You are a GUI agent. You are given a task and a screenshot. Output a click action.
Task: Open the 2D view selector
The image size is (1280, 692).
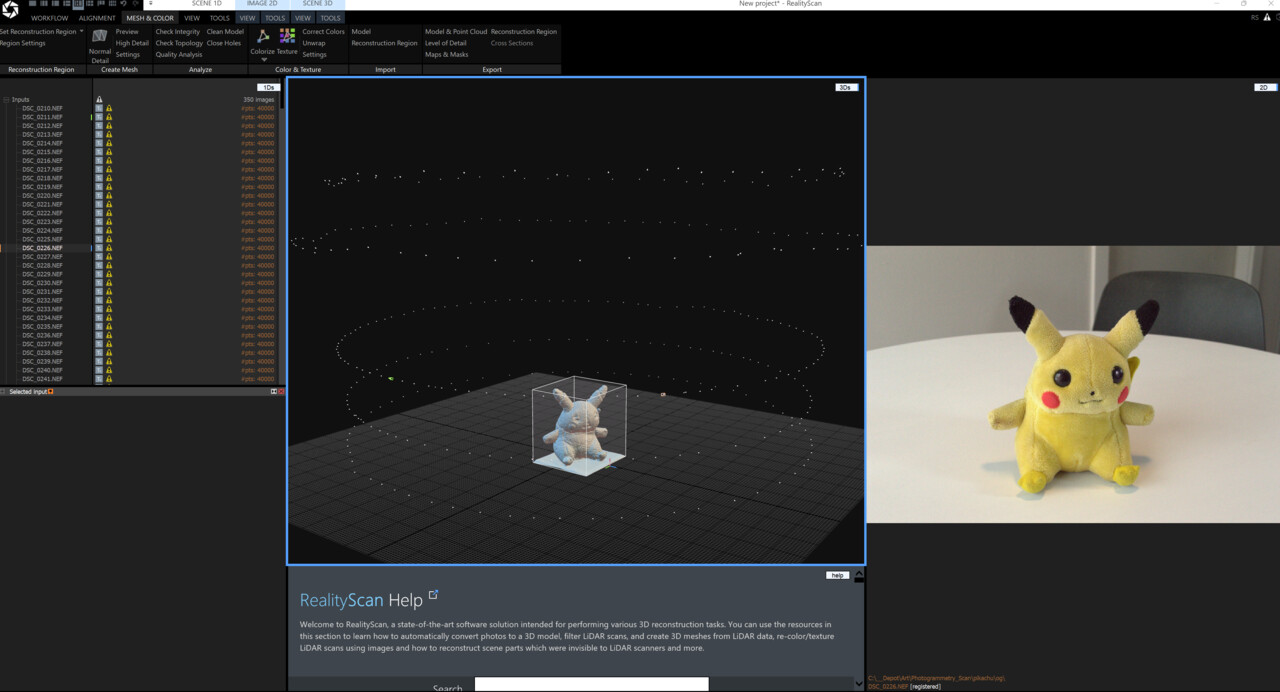[1265, 88]
